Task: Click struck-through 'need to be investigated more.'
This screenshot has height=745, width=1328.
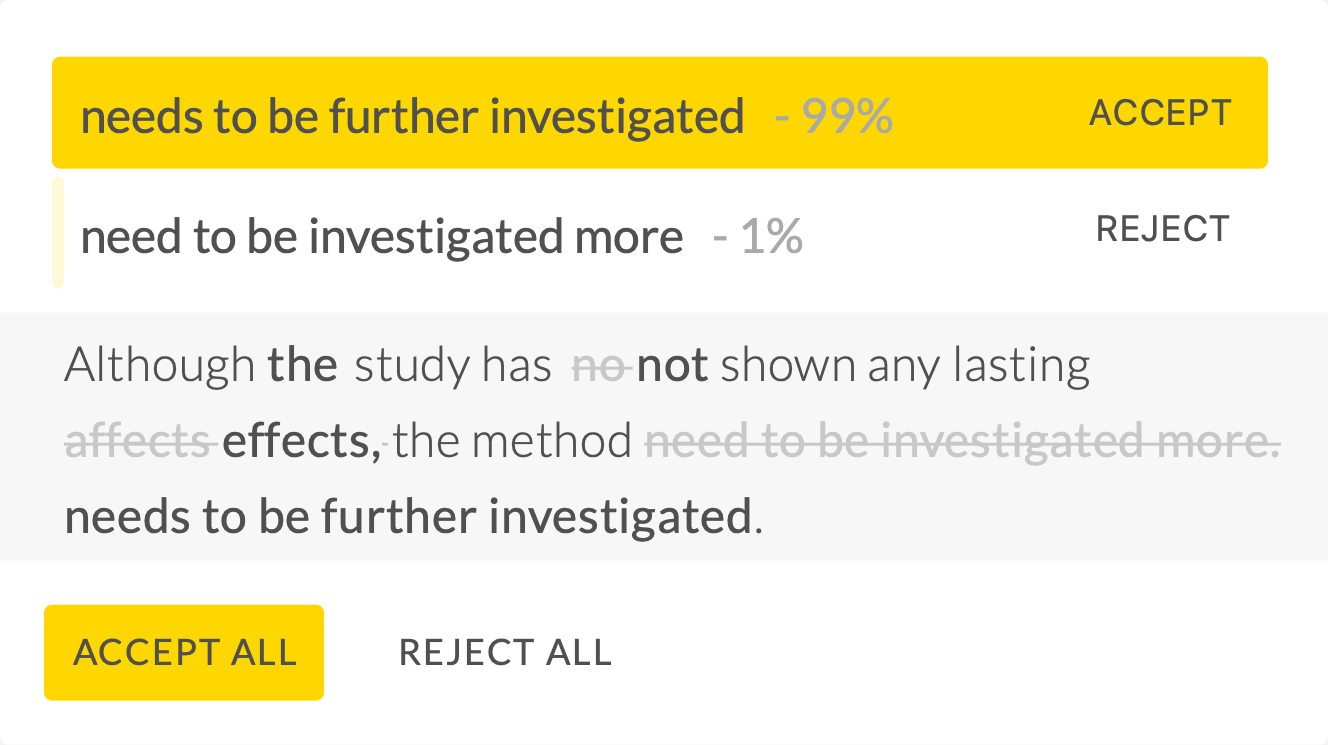Action: coord(962,440)
